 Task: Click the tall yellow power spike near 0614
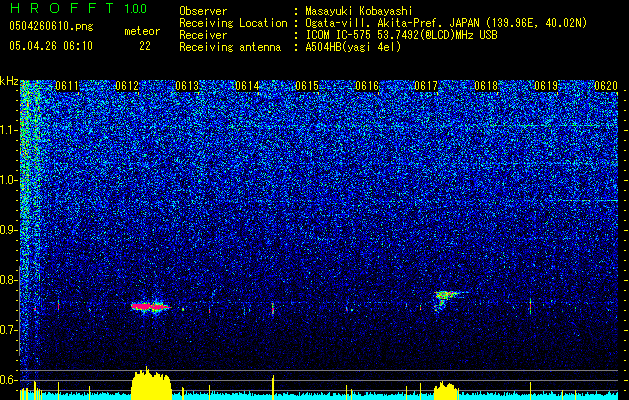[x=273, y=387]
